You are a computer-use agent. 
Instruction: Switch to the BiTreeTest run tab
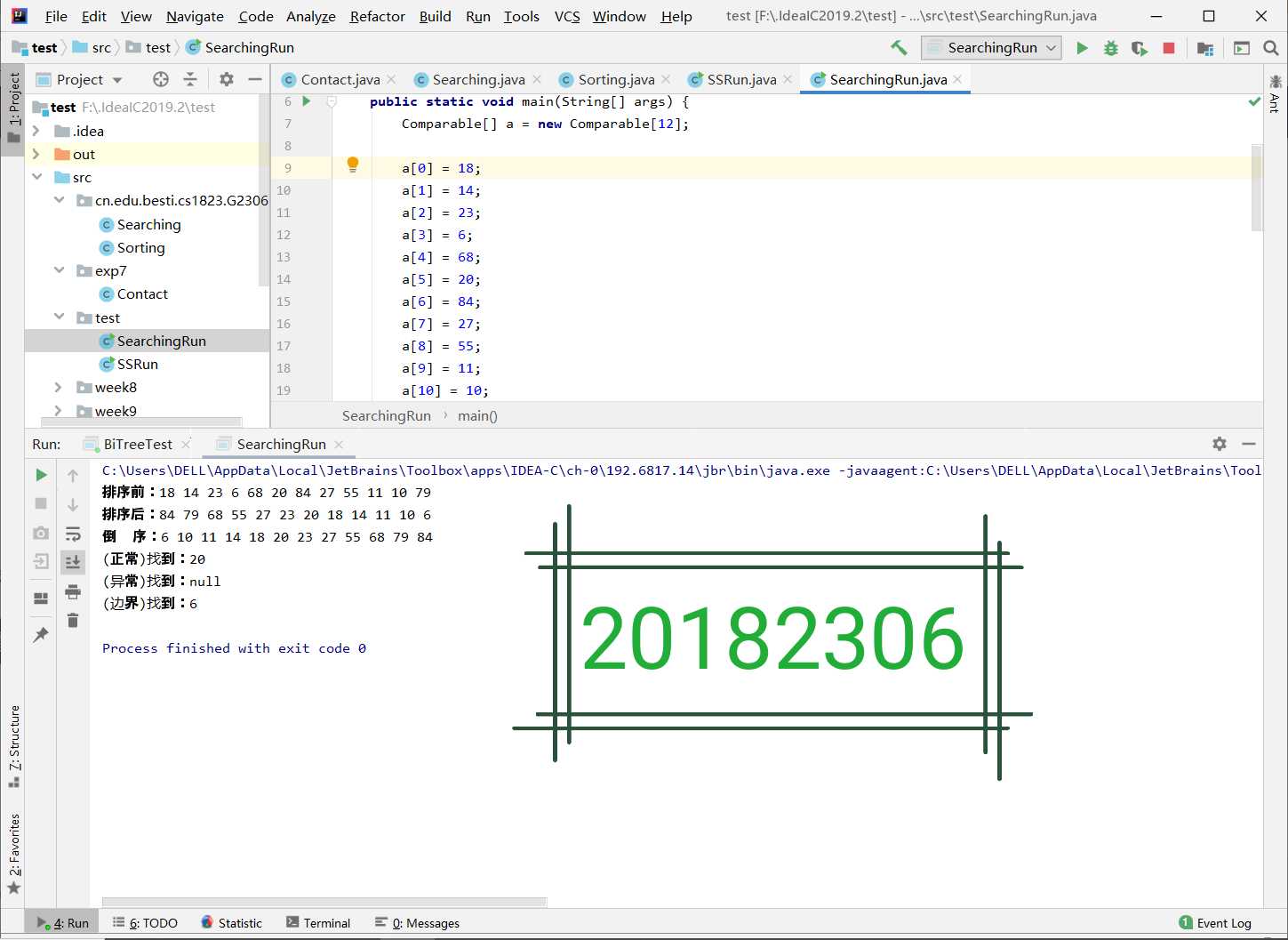click(138, 444)
